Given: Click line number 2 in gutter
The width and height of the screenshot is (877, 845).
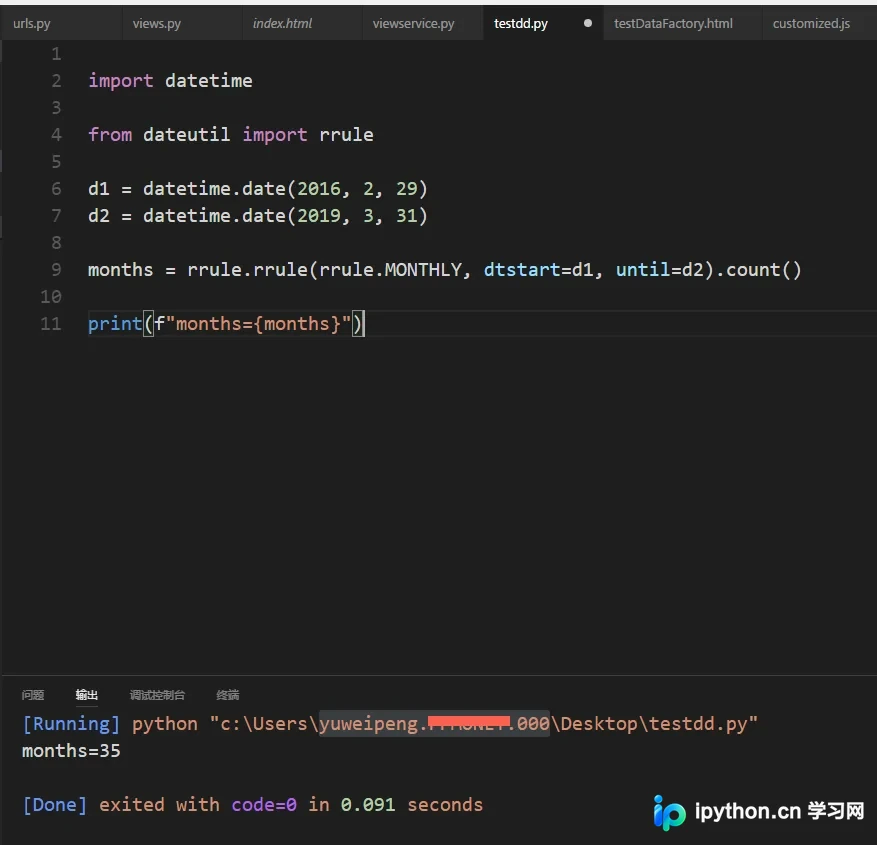Looking at the screenshot, I should coord(56,81).
